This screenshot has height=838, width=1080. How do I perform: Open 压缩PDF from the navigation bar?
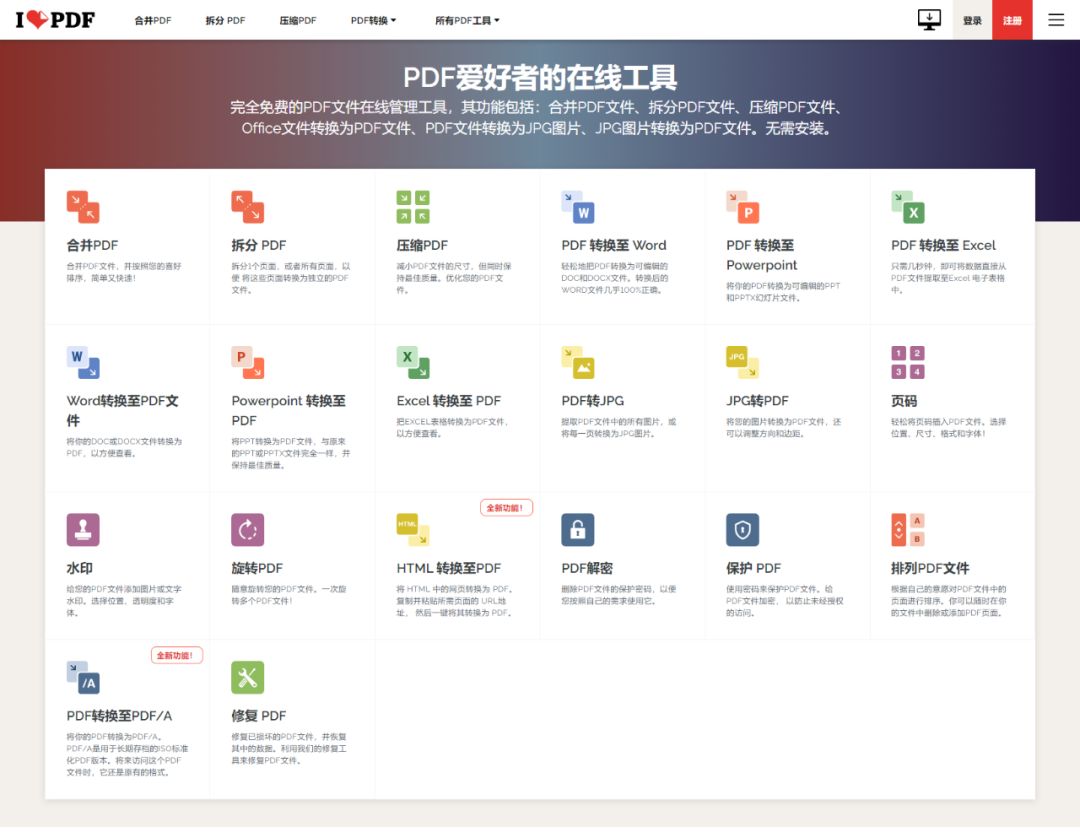pyautogui.click(x=298, y=20)
